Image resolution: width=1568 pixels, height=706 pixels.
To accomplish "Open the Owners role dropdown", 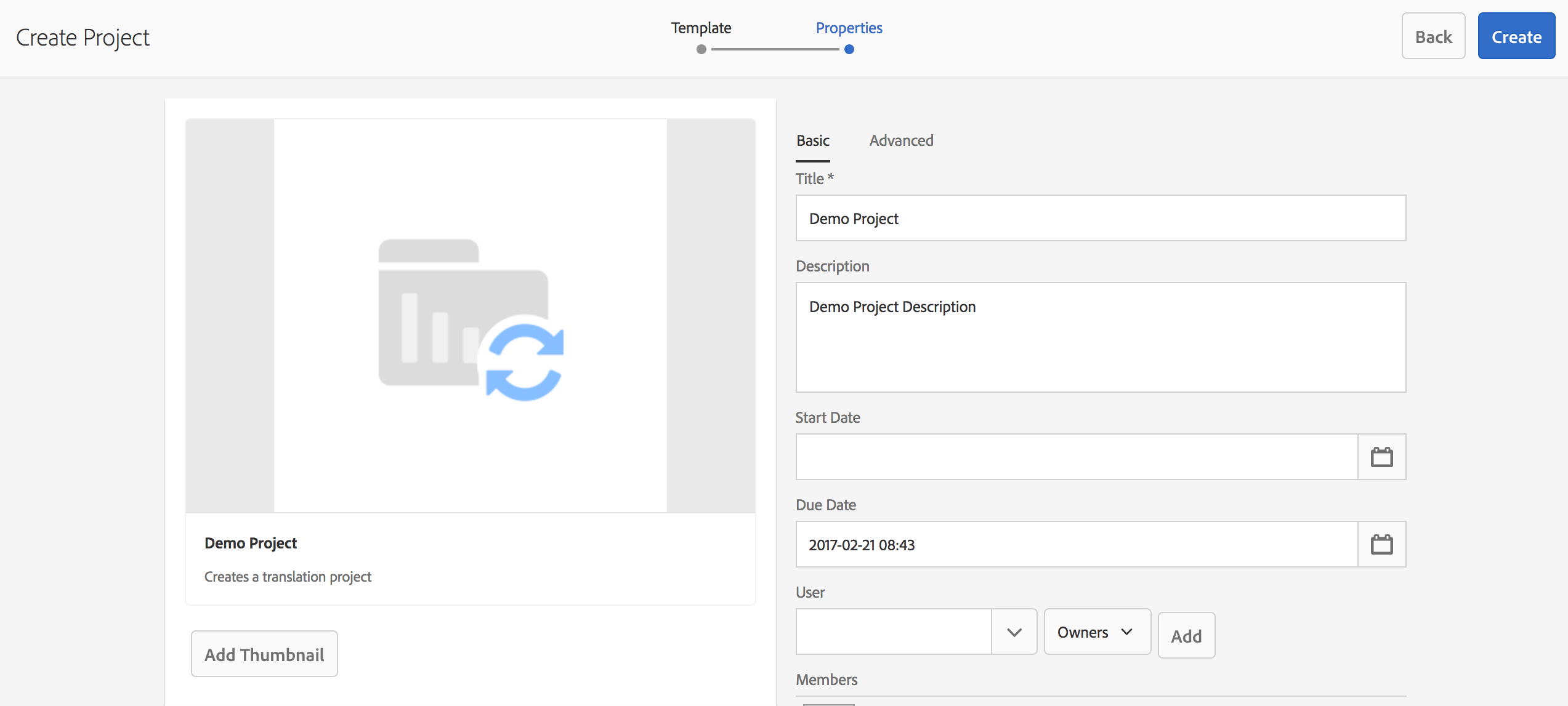I will tap(1096, 632).
